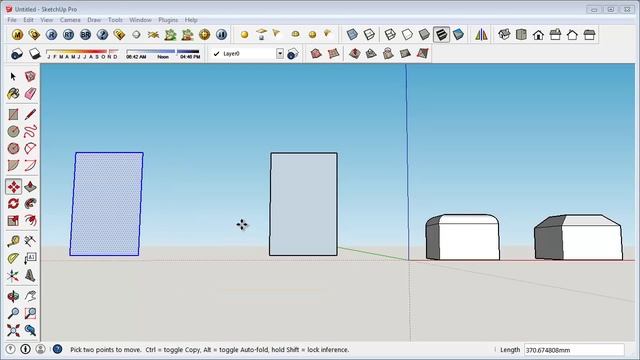Select the Push/Pull tool
Image resolution: width=640 pixels, height=360 pixels.
(x=30, y=187)
